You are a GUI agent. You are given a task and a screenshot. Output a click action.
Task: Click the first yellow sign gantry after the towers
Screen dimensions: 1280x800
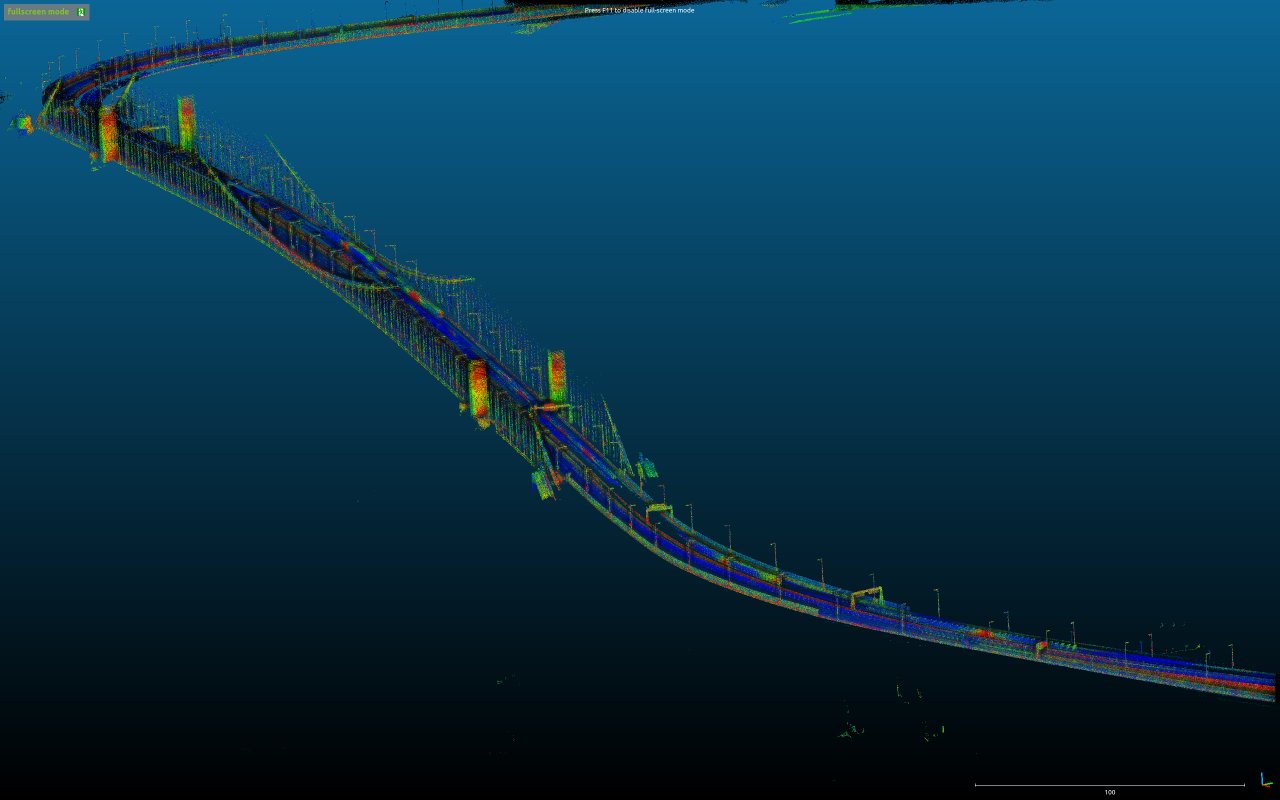pos(660,512)
